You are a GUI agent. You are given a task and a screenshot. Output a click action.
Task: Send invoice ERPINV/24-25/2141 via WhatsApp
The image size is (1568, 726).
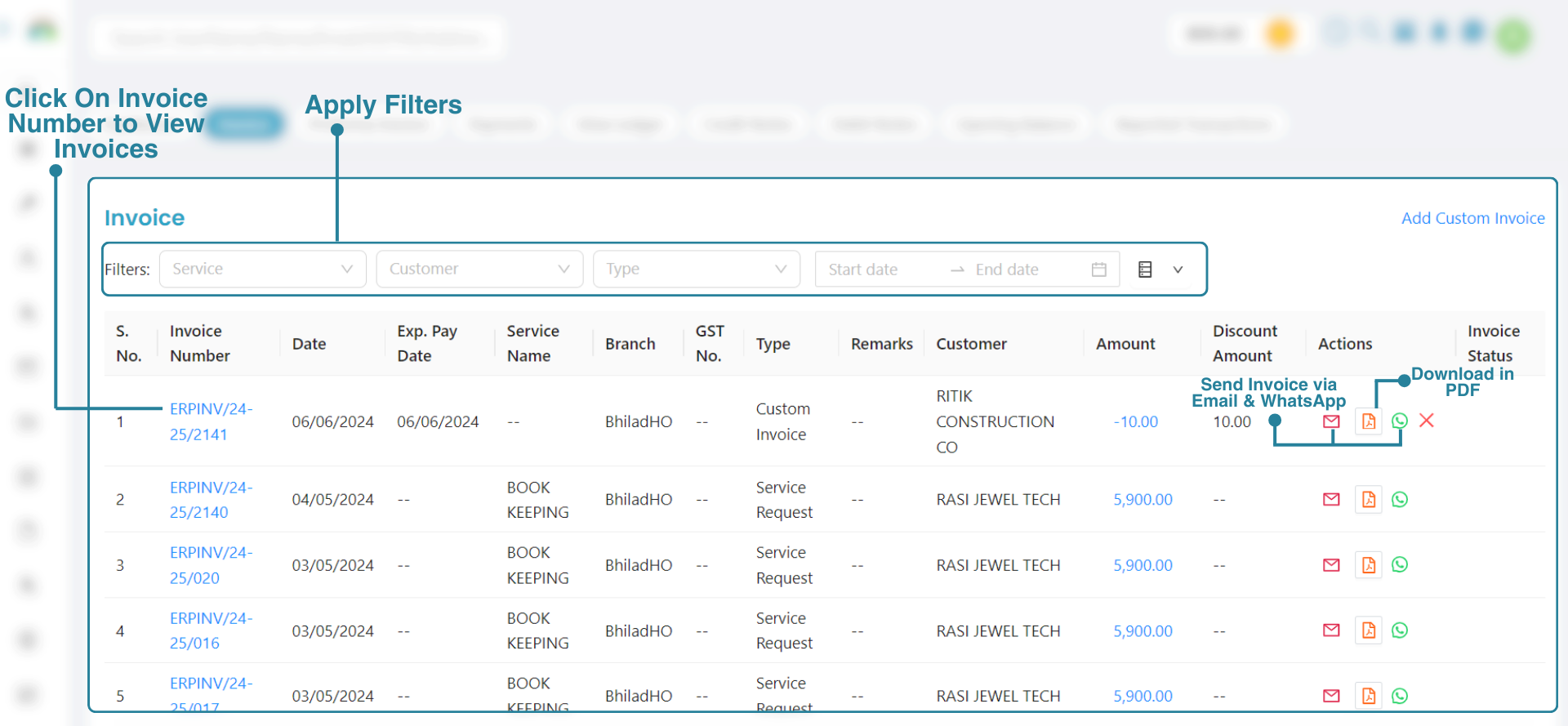pos(1400,421)
